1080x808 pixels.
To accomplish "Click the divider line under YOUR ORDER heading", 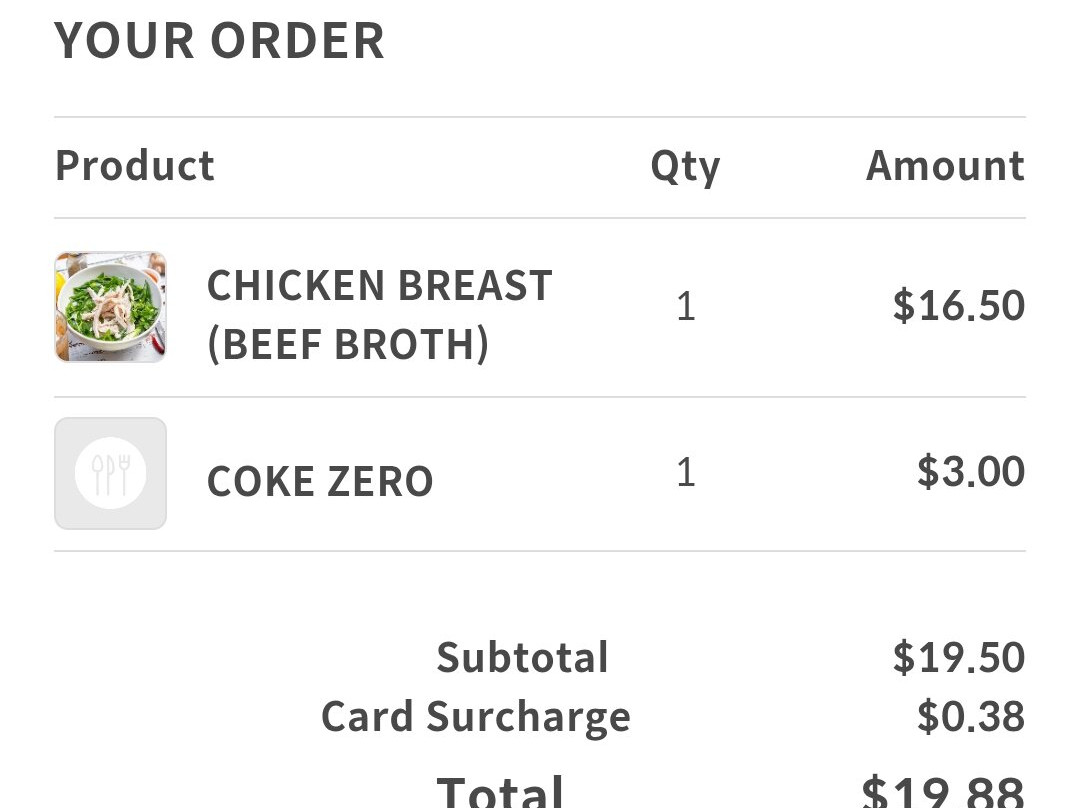I will pos(540,117).
